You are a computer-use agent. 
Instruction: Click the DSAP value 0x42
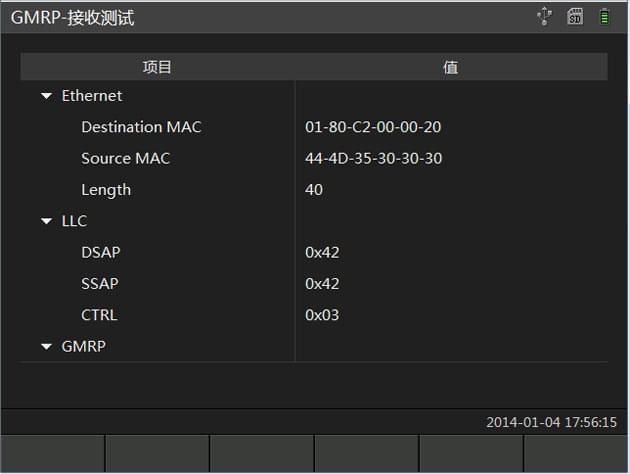tap(322, 253)
